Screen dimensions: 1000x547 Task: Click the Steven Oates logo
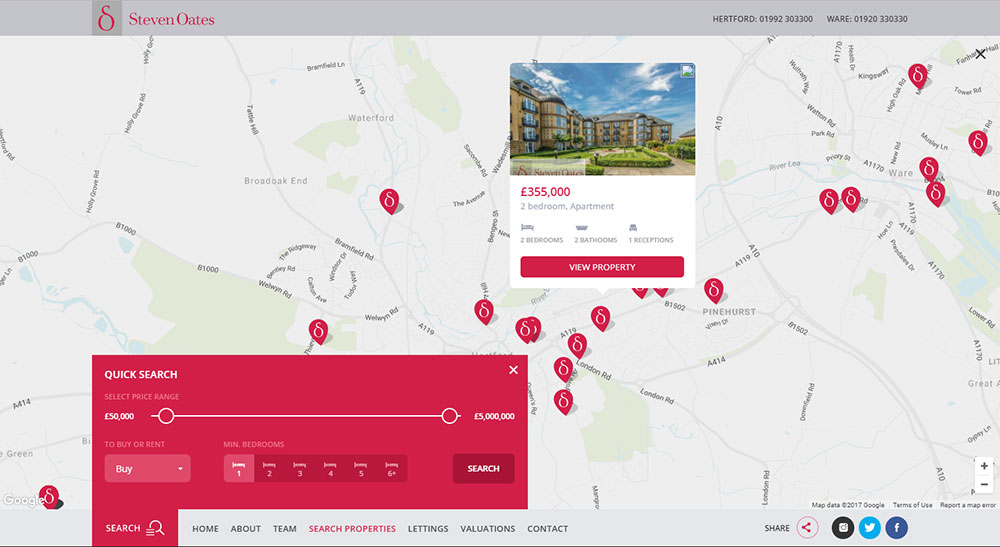[x=154, y=18]
